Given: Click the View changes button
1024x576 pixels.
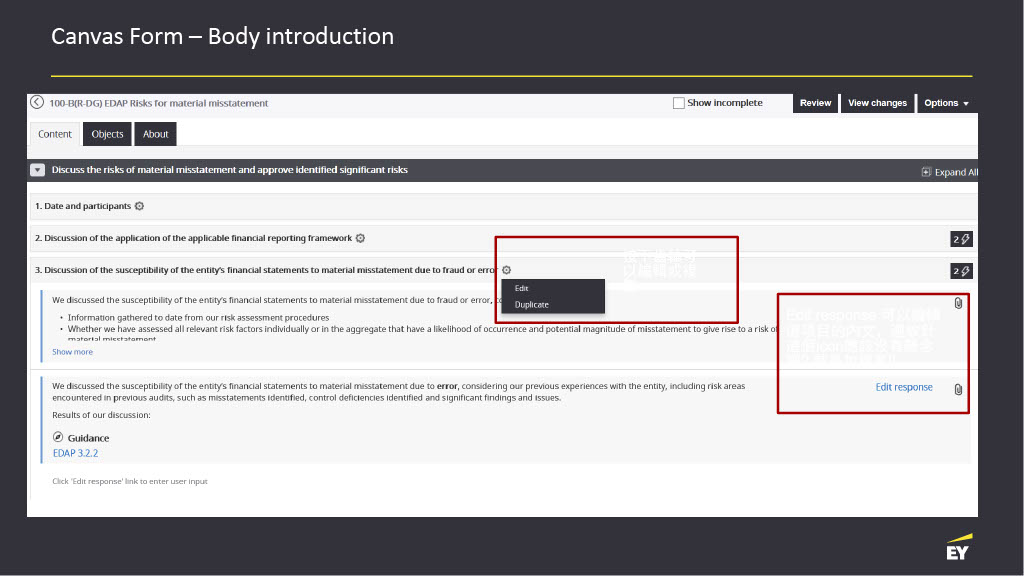Looking at the screenshot, I should click(877, 103).
